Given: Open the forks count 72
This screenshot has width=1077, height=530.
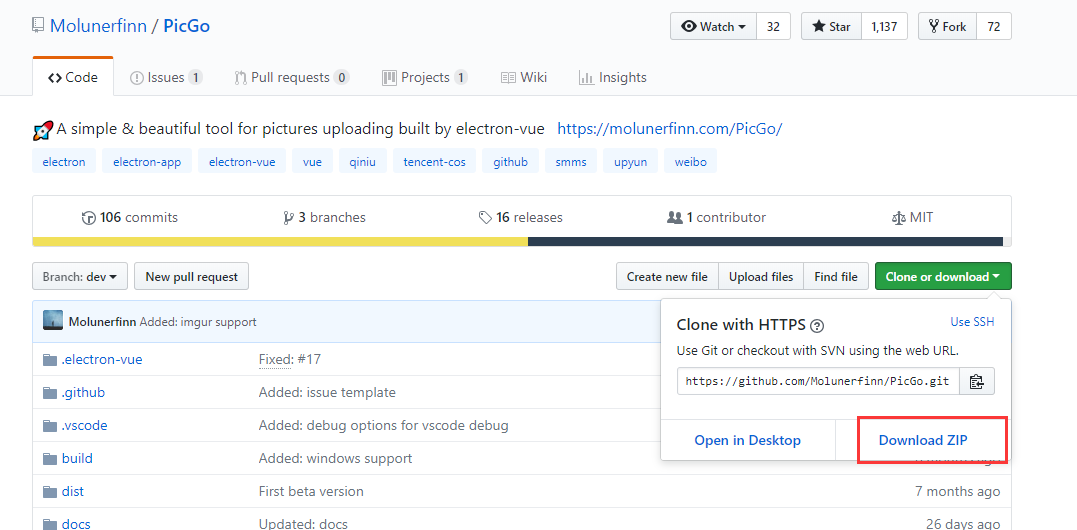Looking at the screenshot, I should coord(993,27).
